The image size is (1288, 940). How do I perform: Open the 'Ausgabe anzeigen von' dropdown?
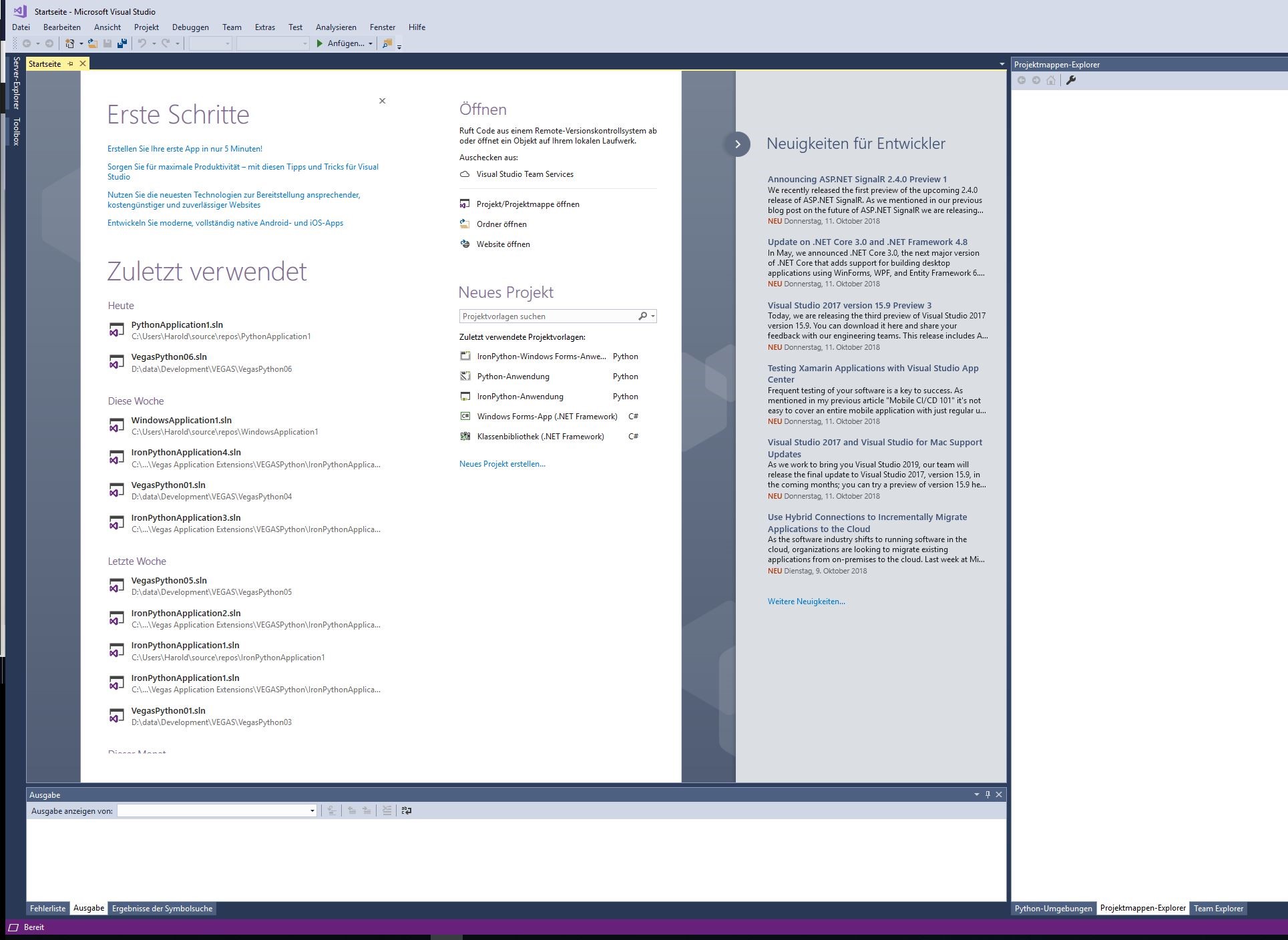click(312, 811)
